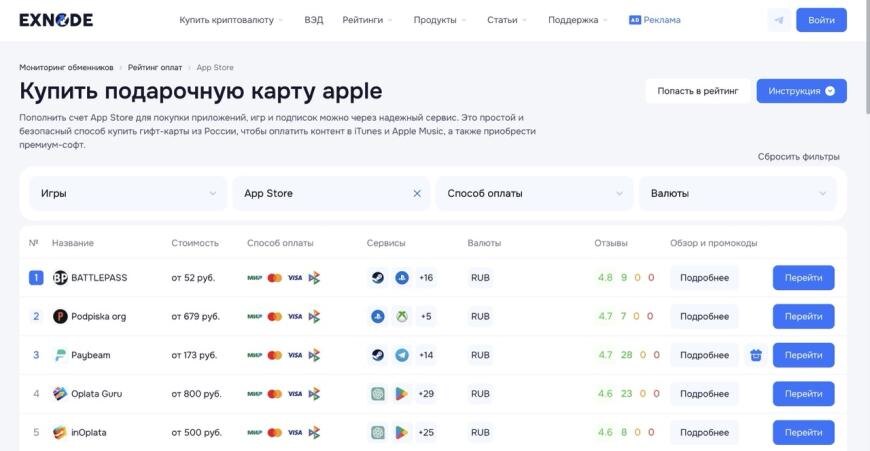The image size is (870, 451).
Task: Open the Игры category dropdown
Action: click(x=128, y=194)
